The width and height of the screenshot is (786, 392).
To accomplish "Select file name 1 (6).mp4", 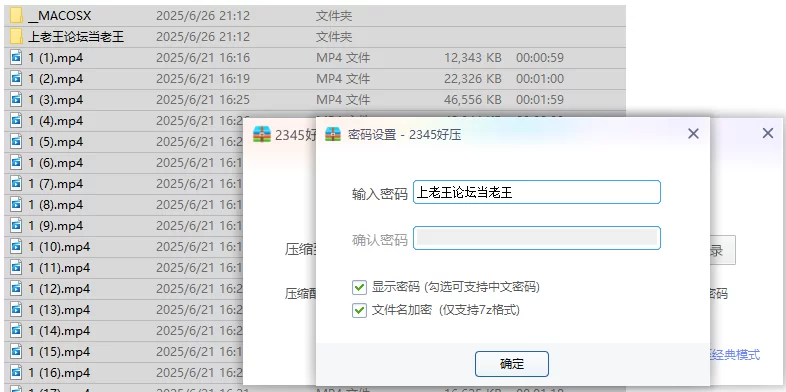I will coord(56,163).
